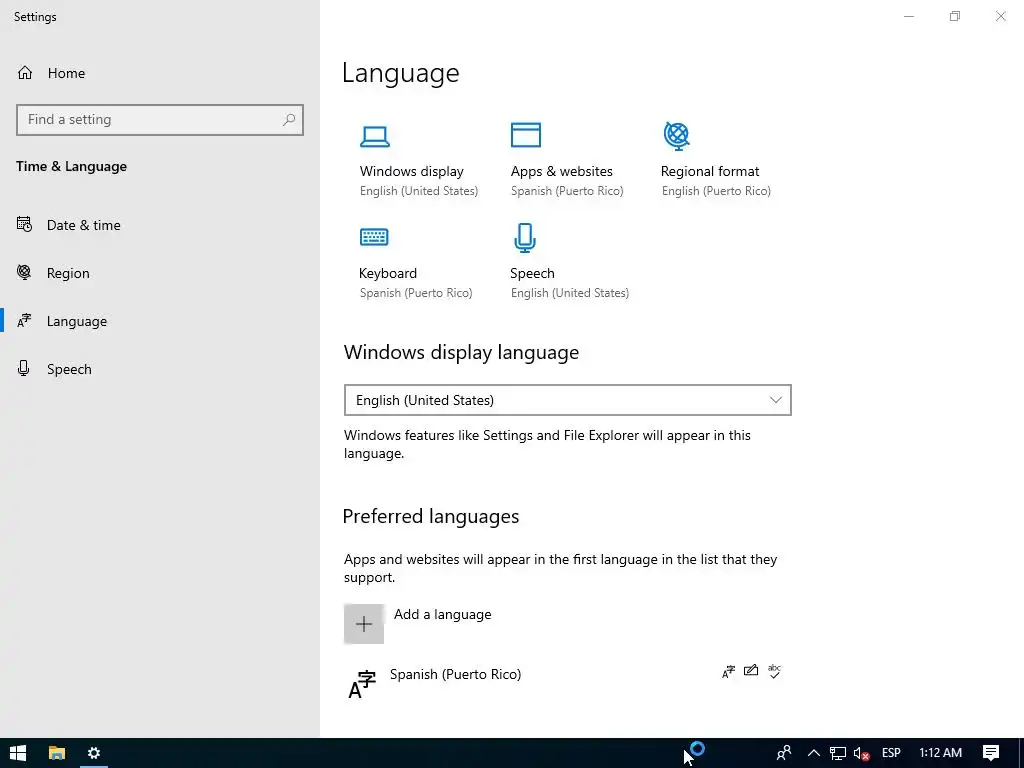Click Add a language
The height and width of the screenshot is (768, 1024).
coord(442,615)
